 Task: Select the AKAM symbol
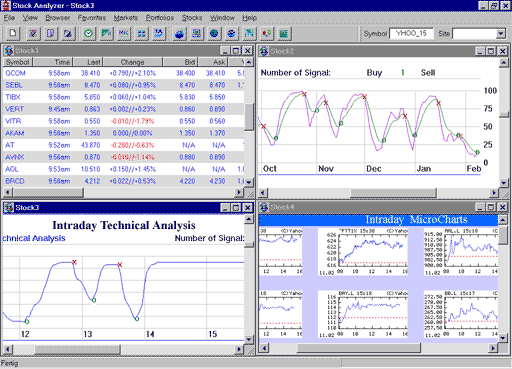tap(15, 133)
